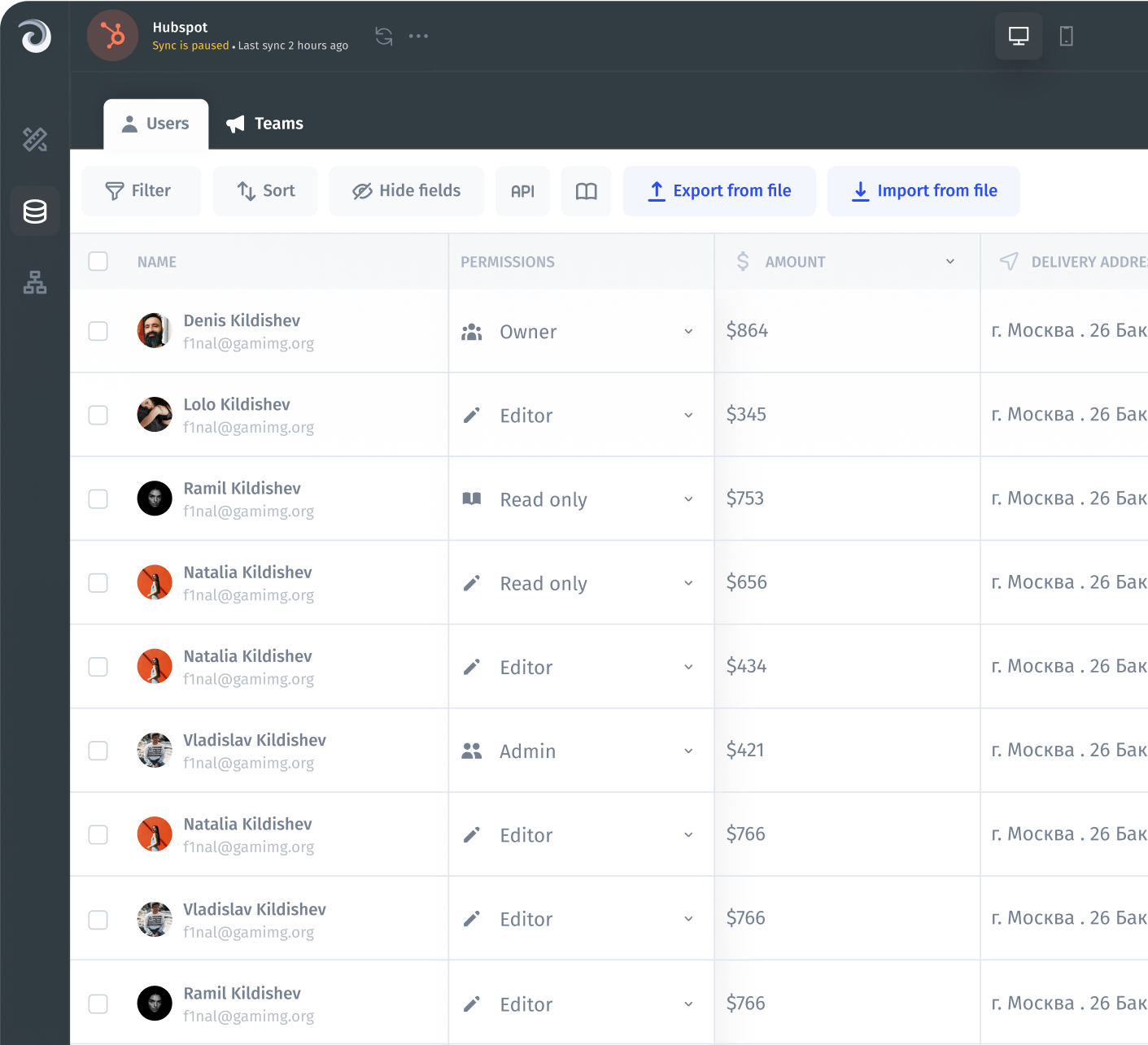Viewport: 1148px width, 1045px height.
Task: Open the database sidebar icon
Action: pos(35,211)
